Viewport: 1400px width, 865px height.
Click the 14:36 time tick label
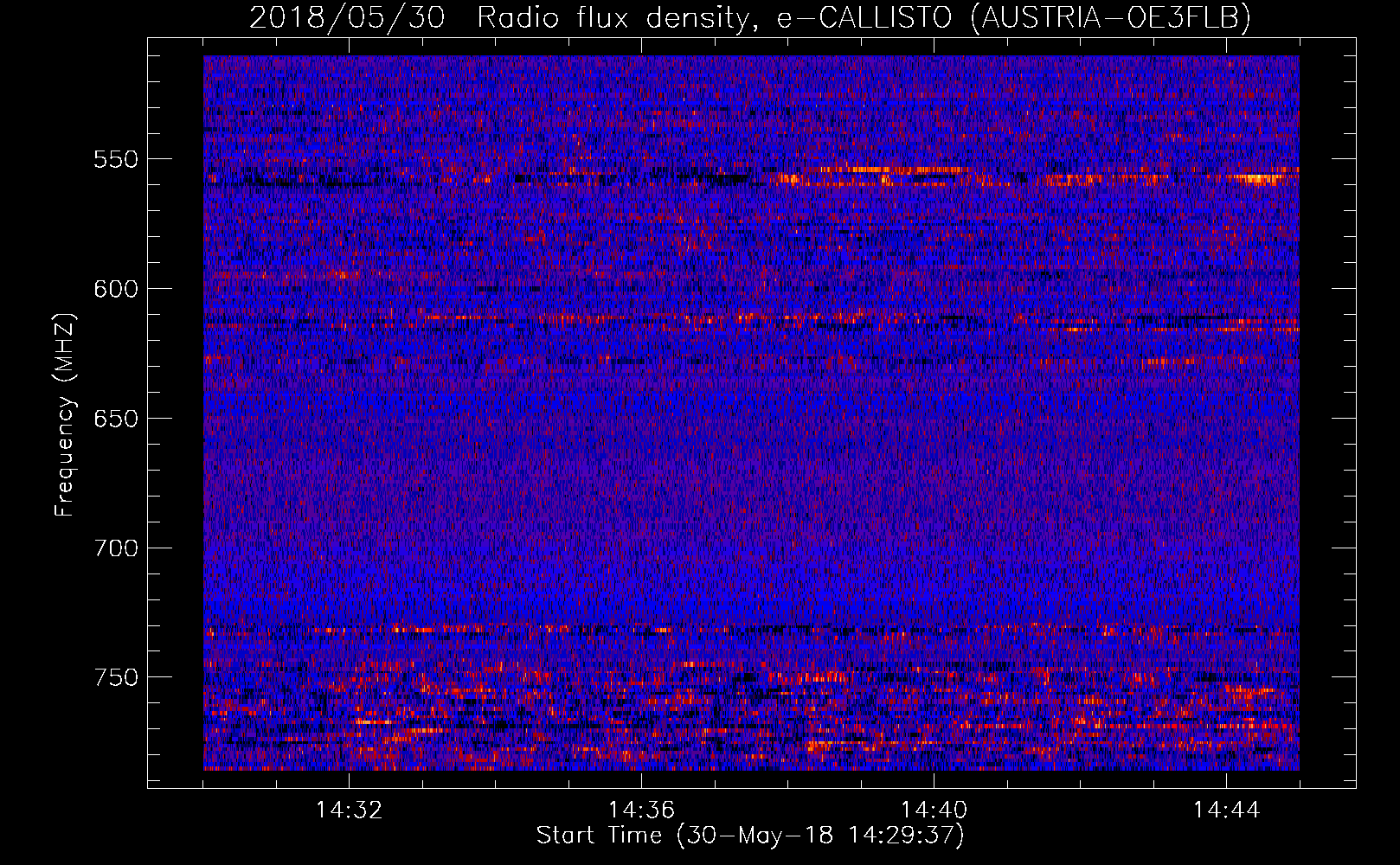pyautogui.click(x=641, y=811)
